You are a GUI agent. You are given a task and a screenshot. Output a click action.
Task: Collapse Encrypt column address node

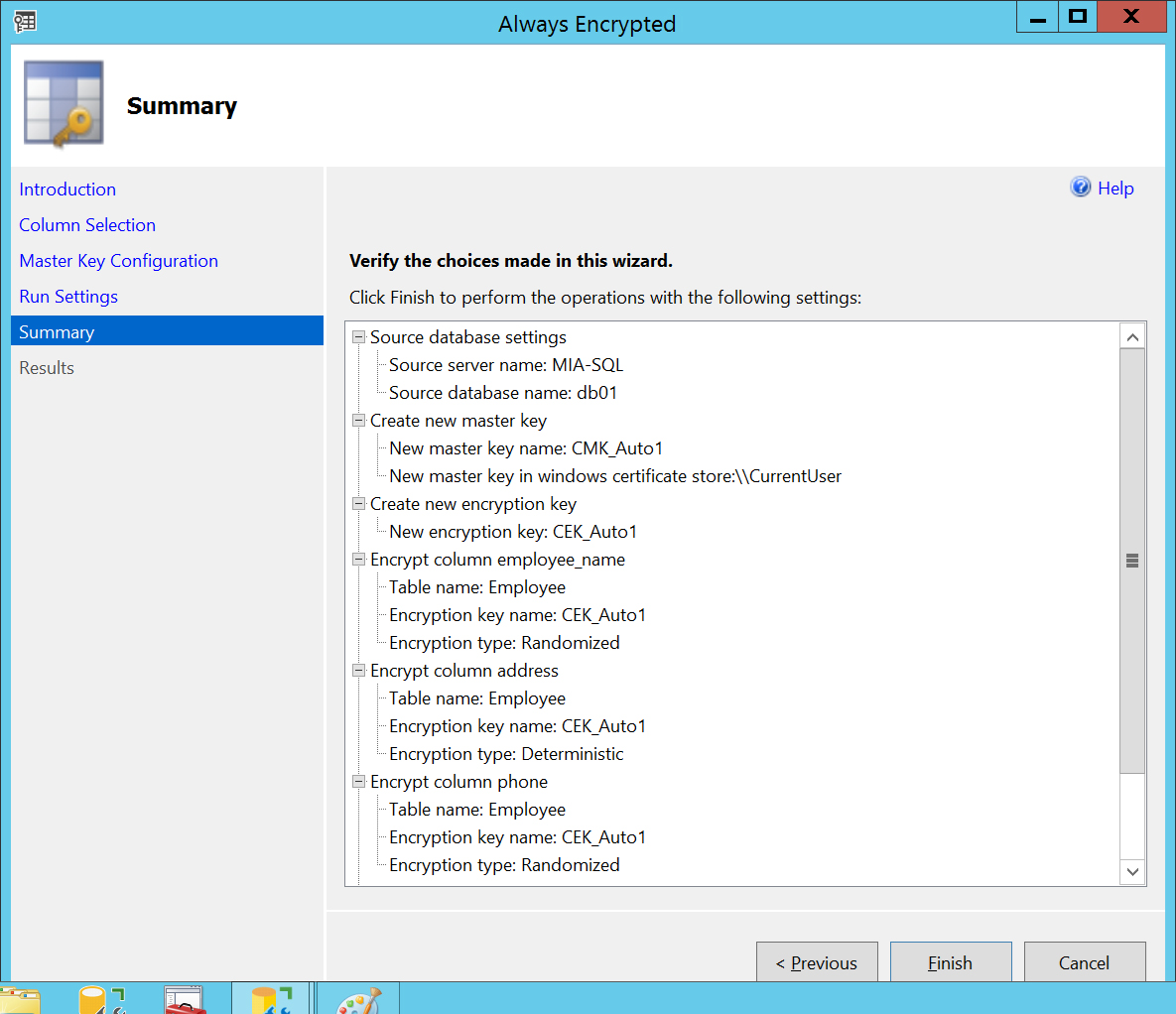pyautogui.click(x=358, y=671)
